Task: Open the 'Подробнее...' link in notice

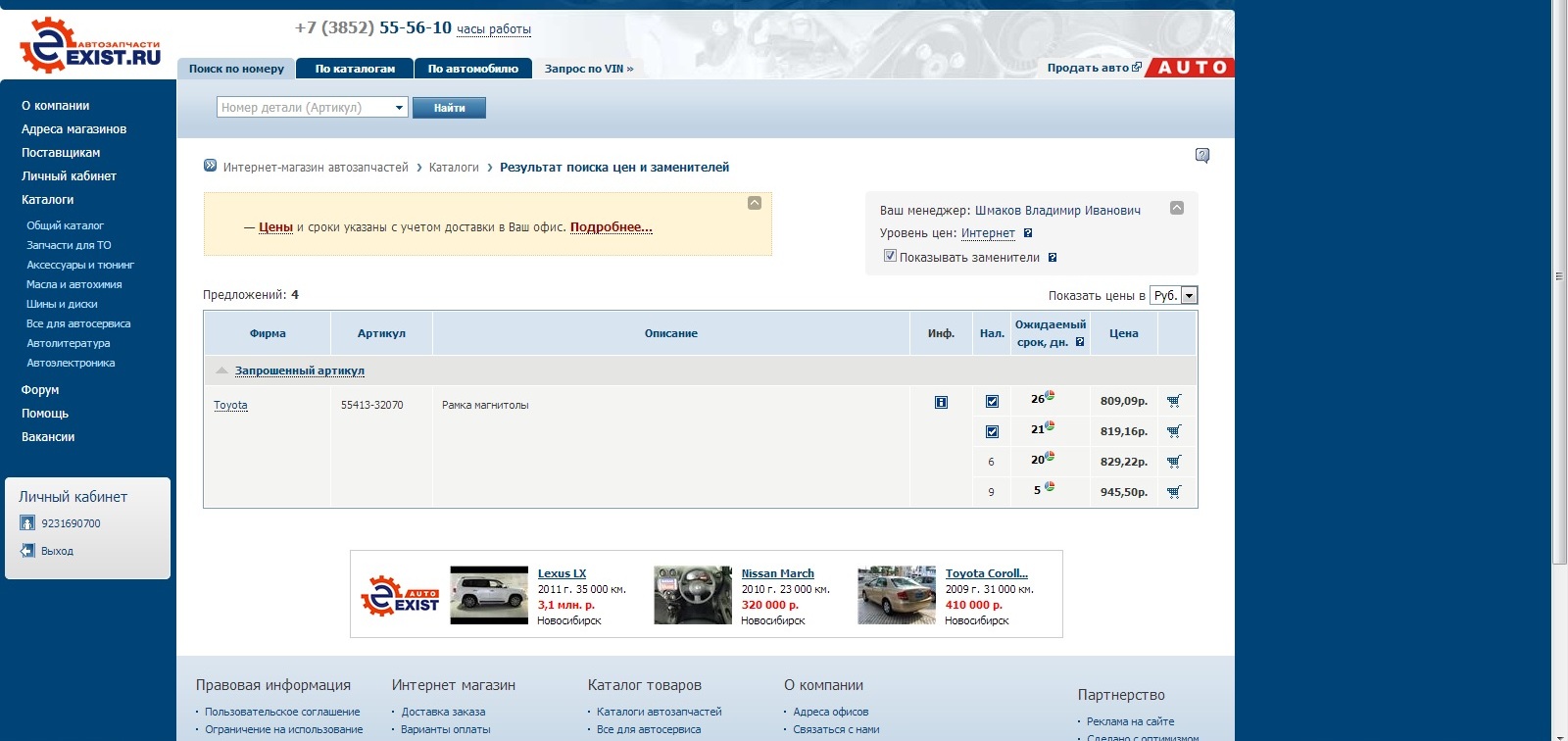Action: pyautogui.click(x=611, y=227)
